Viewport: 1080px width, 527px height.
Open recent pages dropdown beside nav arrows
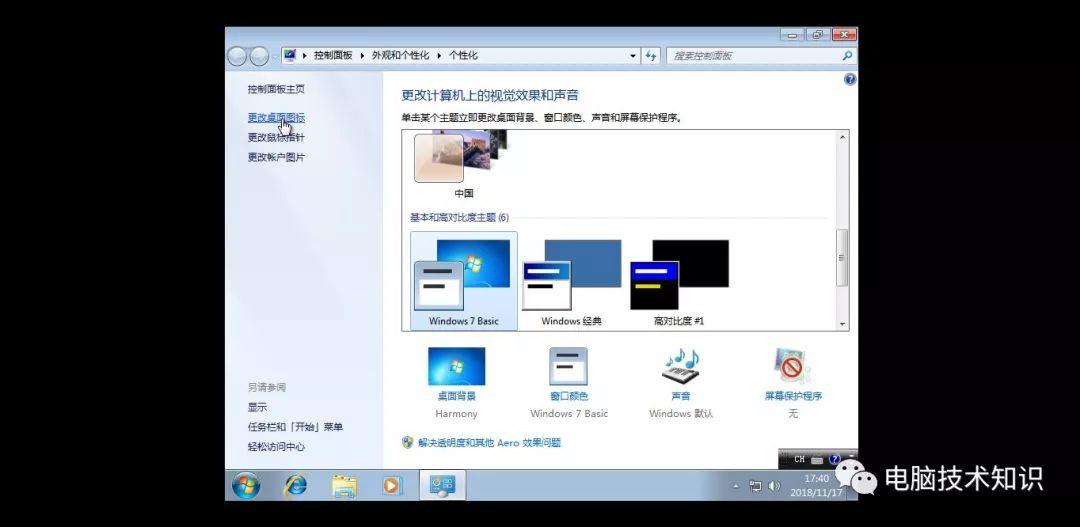tap(274, 56)
